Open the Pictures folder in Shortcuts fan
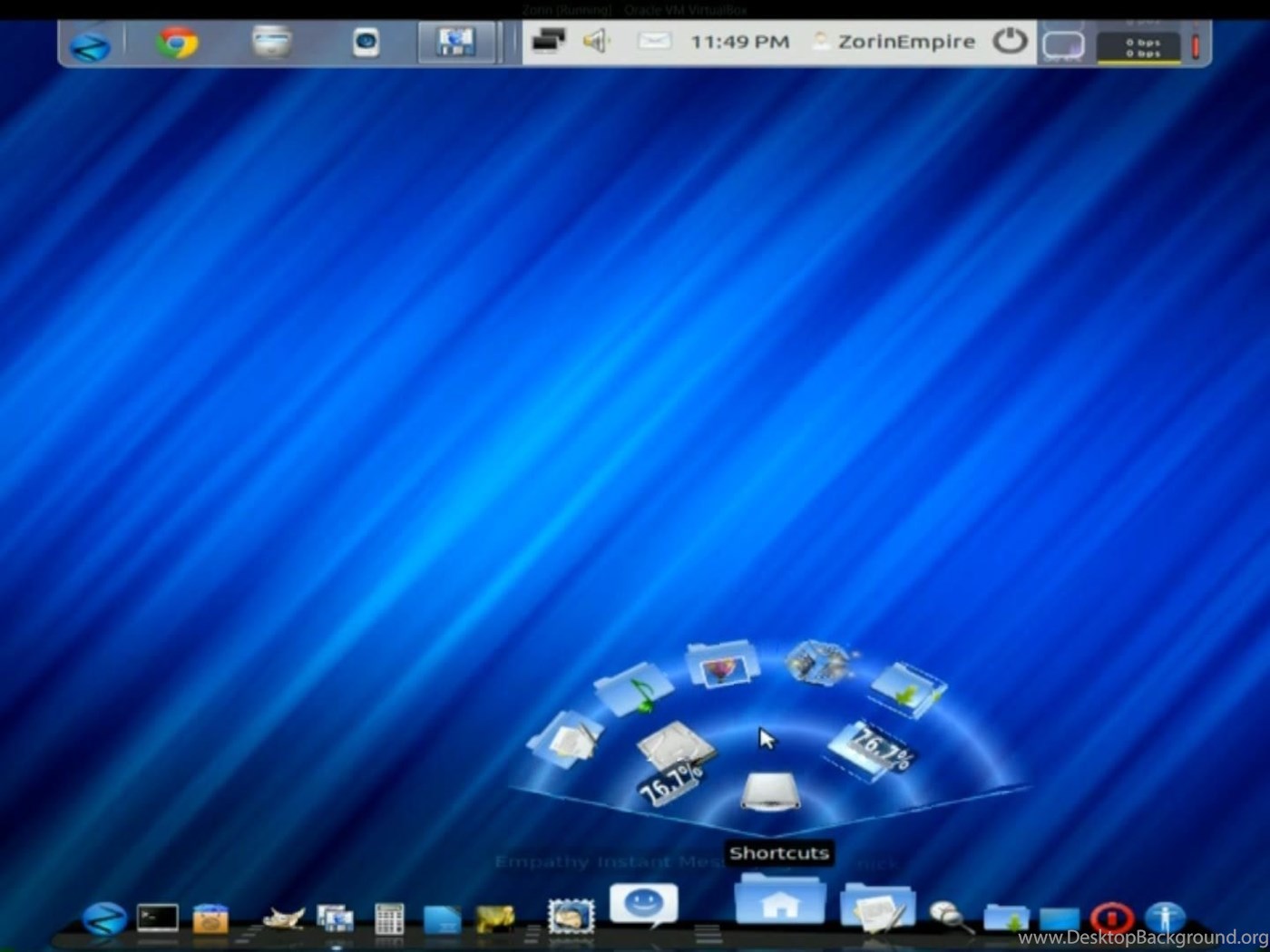1270x952 pixels. 722,665
